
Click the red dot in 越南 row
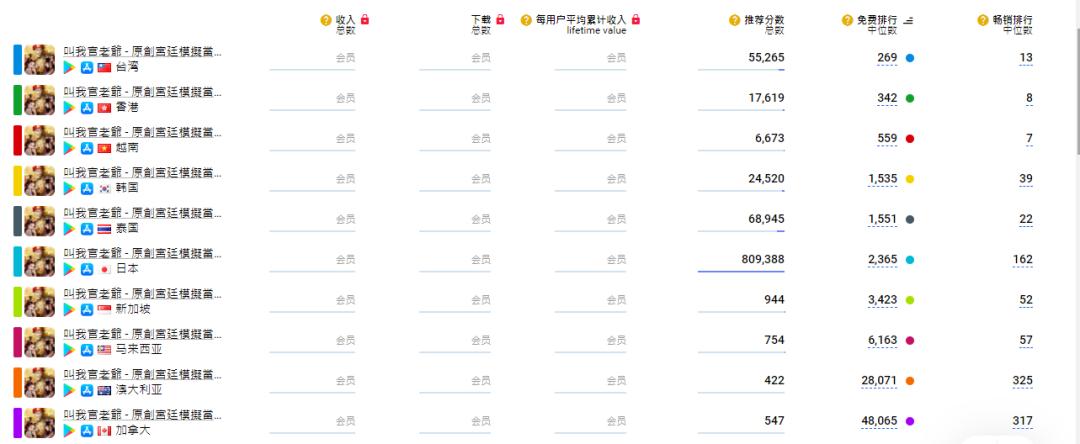(x=910, y=139)
